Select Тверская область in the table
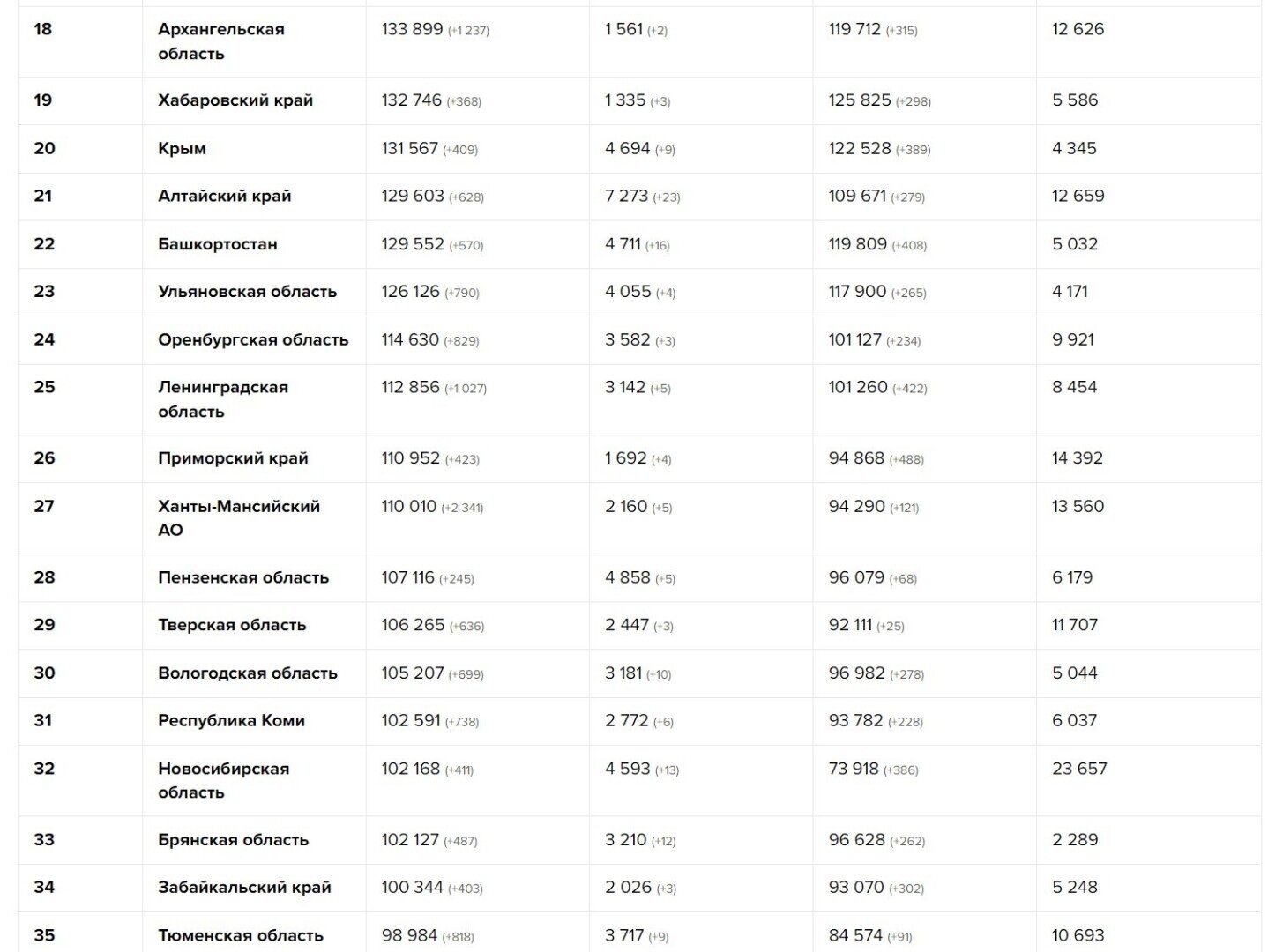The height and width of the screenshot is (952, 1268). (232, 625)
